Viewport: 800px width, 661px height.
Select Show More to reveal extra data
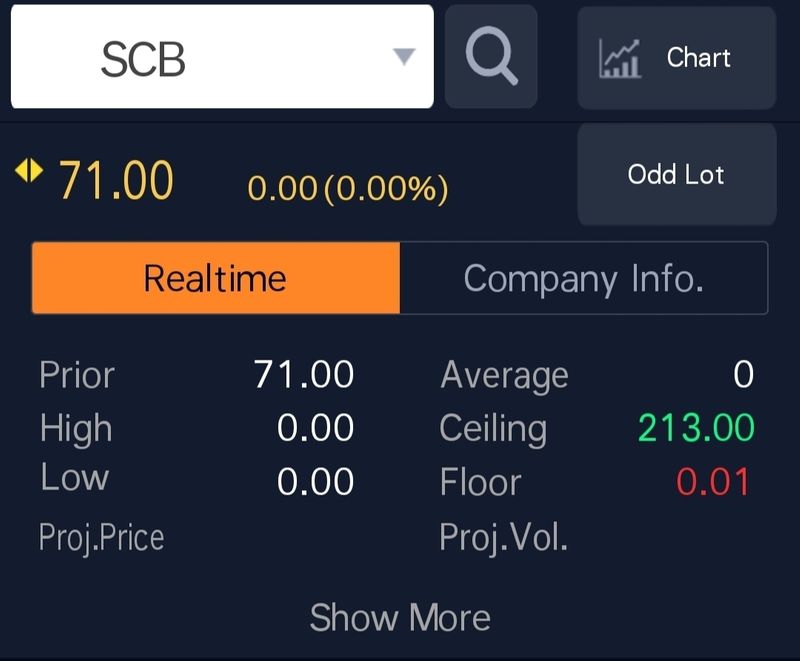399,615
